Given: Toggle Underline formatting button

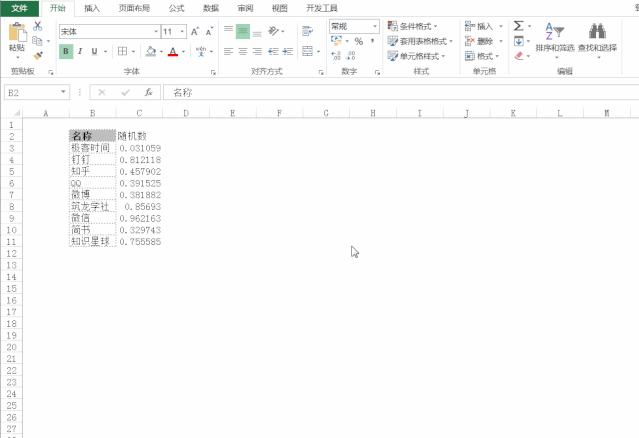Looking at the screenshot, I should [x=95, y=51].
